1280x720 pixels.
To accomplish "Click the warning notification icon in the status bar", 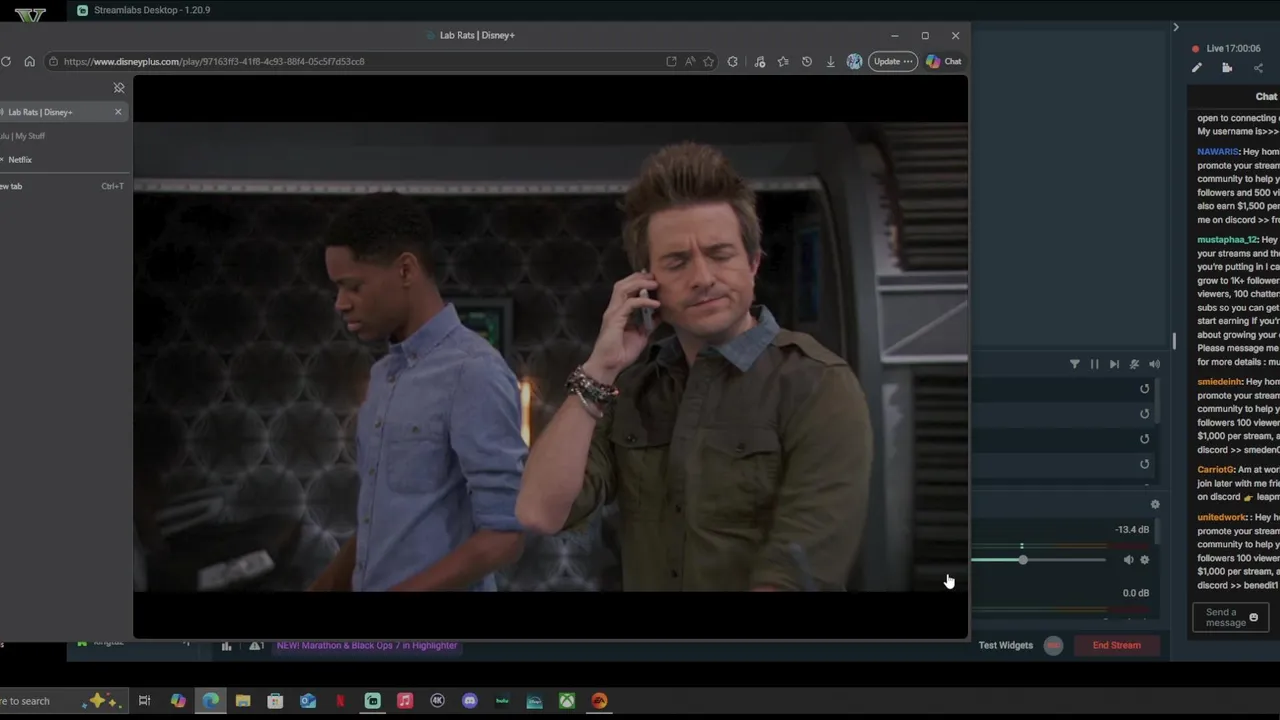I will click(x=256, y=646).
